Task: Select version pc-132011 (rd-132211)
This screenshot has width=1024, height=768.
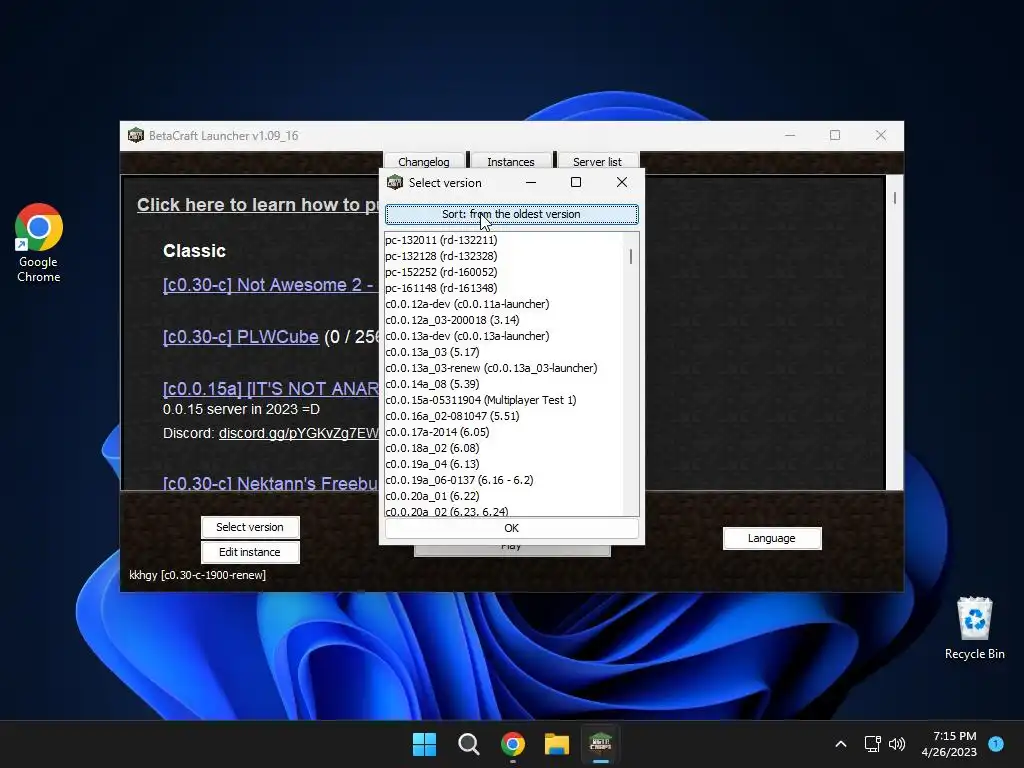Action: tap(504, 240)
